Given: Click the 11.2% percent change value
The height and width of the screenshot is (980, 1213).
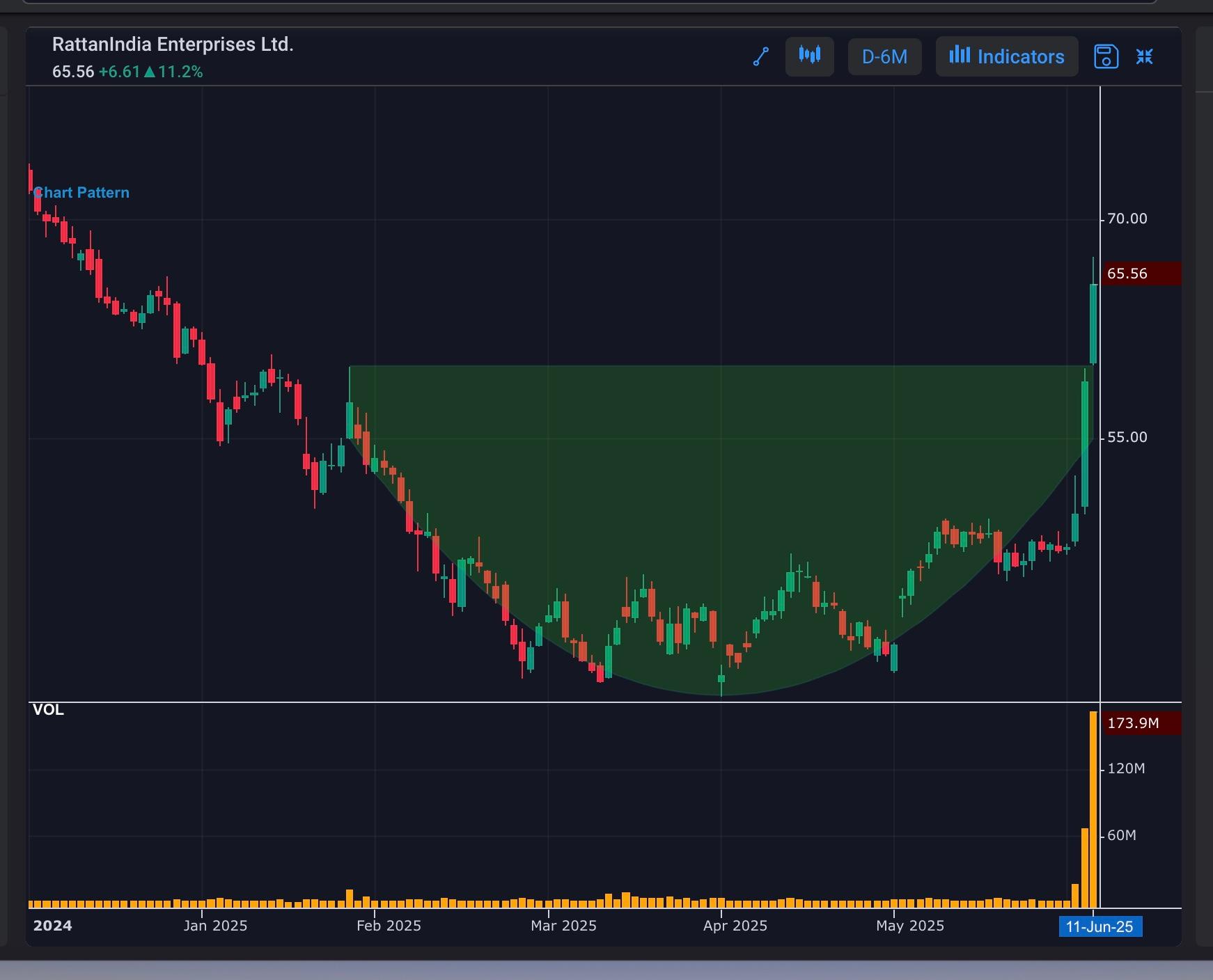Looking at the screenshot, I should point(180,72).
